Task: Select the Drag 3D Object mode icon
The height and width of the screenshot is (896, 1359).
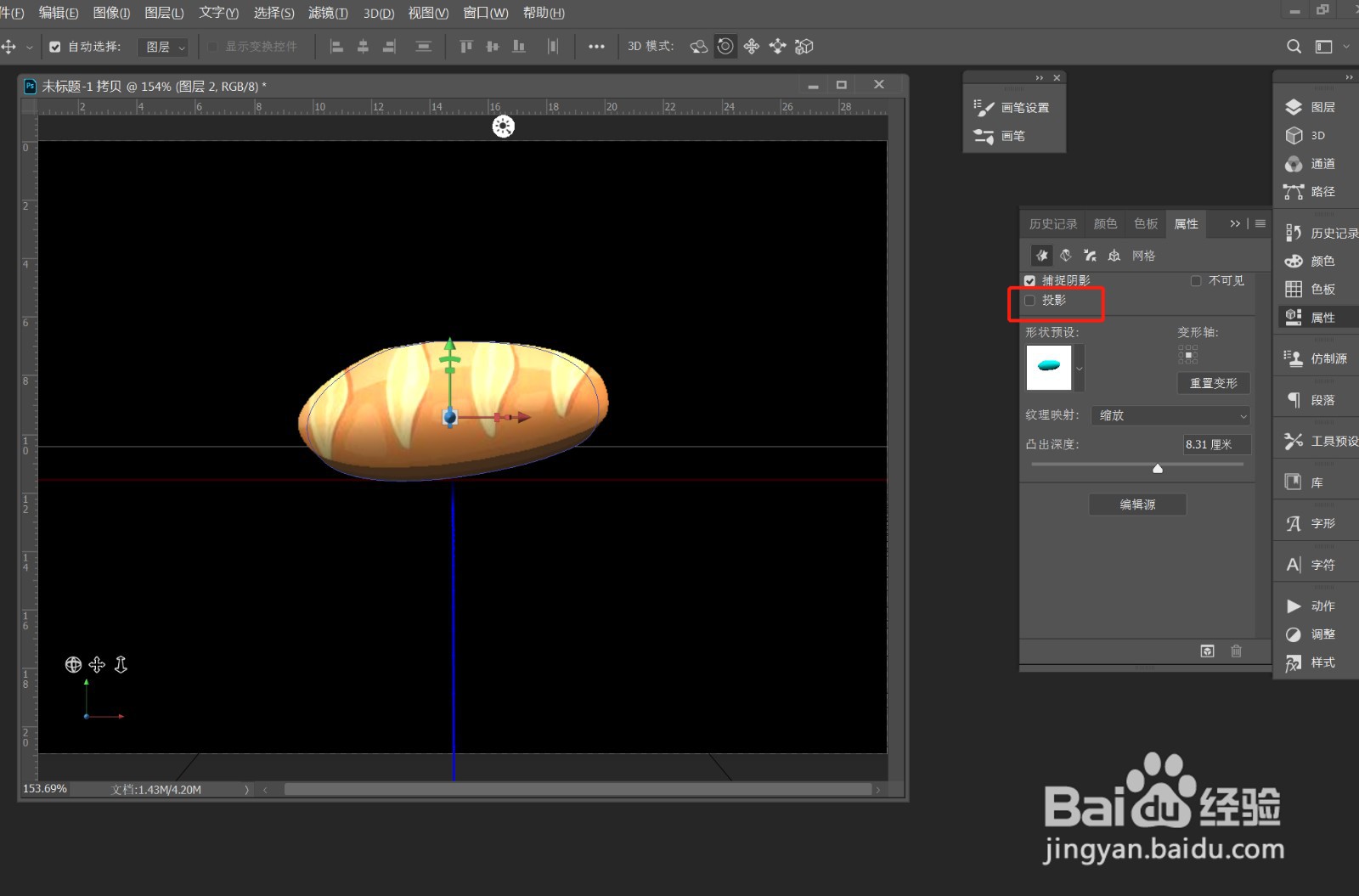Action: [752, 47]
